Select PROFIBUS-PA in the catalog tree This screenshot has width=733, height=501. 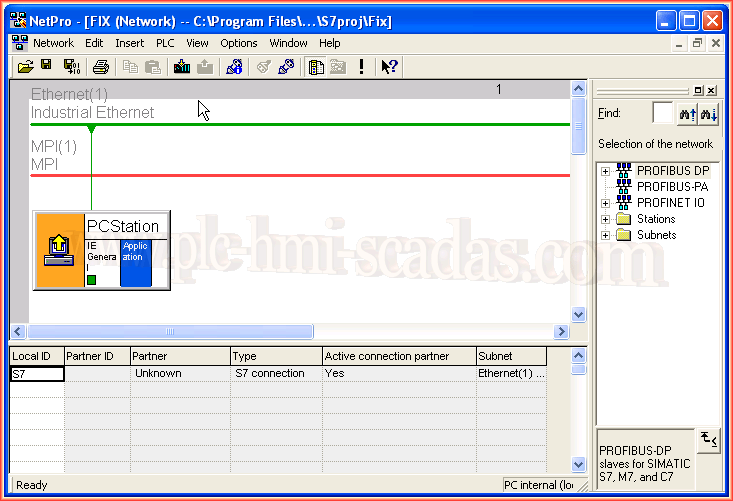point(671,187)
